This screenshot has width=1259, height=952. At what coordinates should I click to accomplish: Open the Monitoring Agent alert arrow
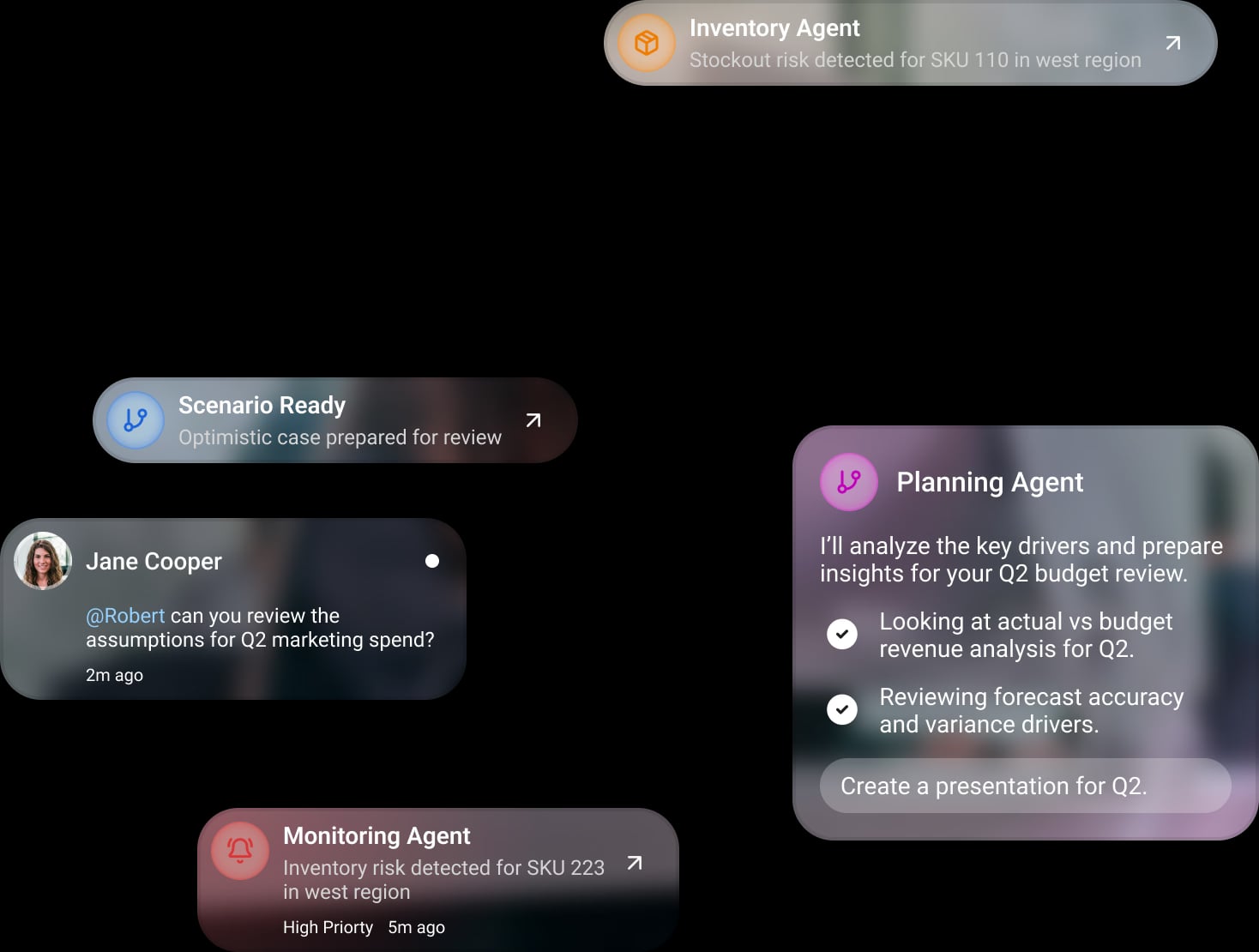click(635, 863)
